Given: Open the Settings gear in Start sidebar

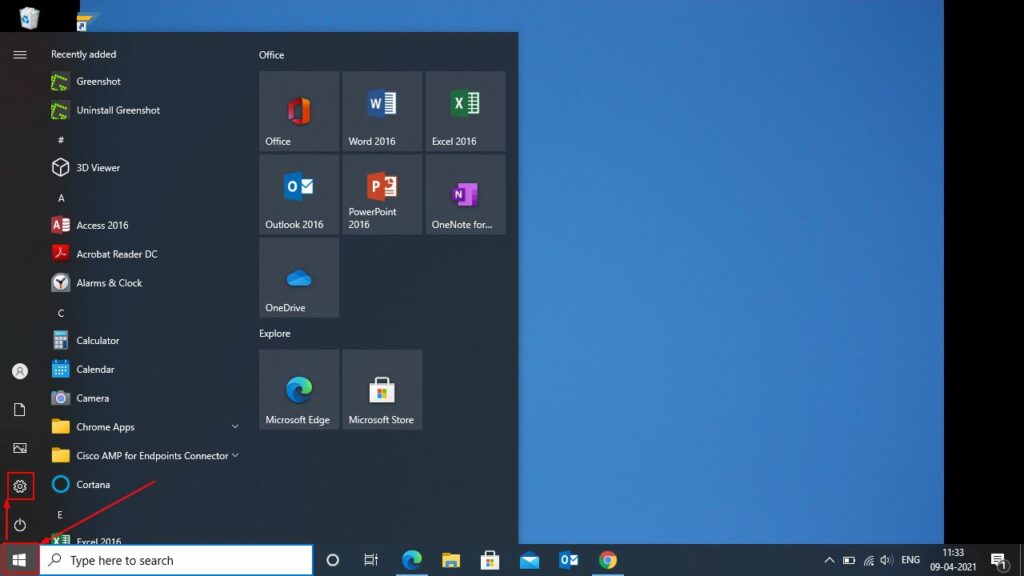Looking at the screenshot, I should pos(19,486).
